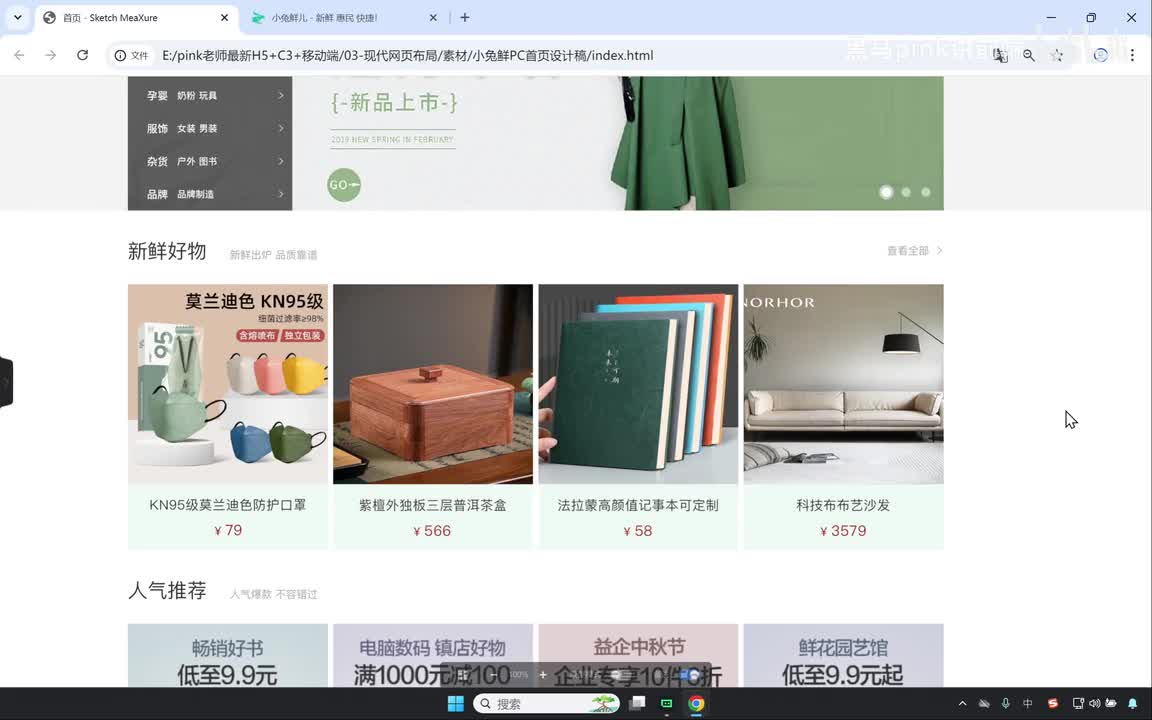
Task: Expand the 品牌 品牌制造 category arrow
Action: (x=281, y=194)
